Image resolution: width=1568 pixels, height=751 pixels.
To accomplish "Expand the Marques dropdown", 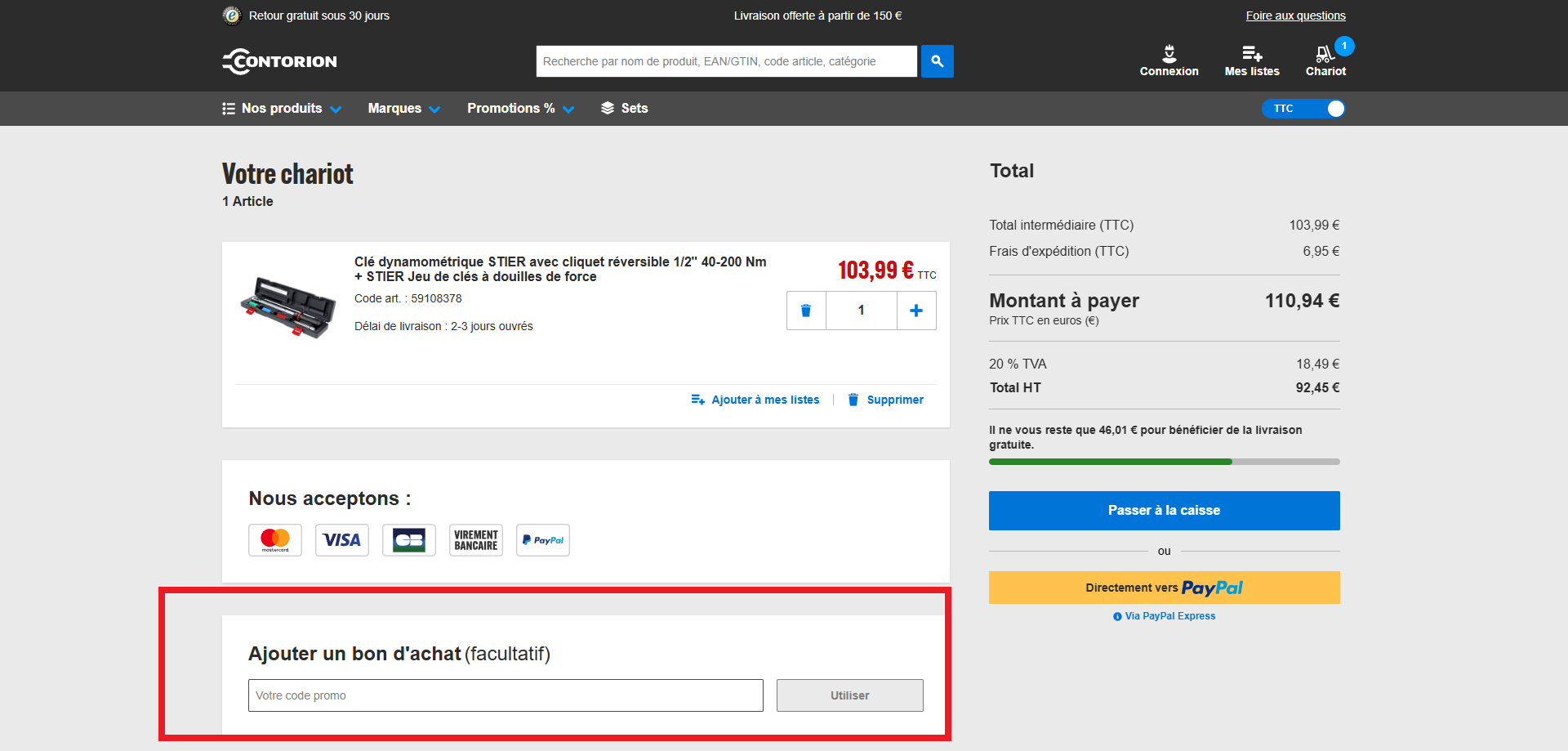I will tap(404, 109).
